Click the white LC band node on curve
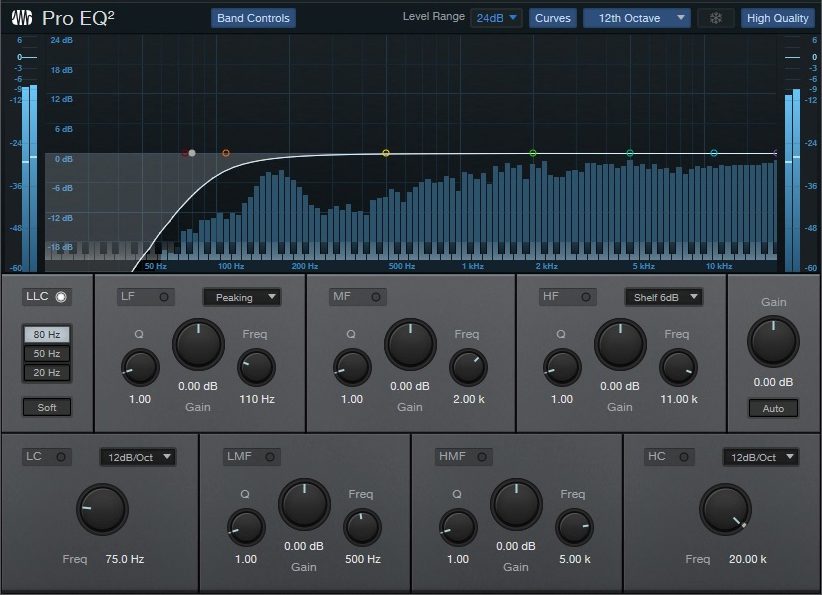This screenshot has width=822, height=595. click(x=192, y=154)
